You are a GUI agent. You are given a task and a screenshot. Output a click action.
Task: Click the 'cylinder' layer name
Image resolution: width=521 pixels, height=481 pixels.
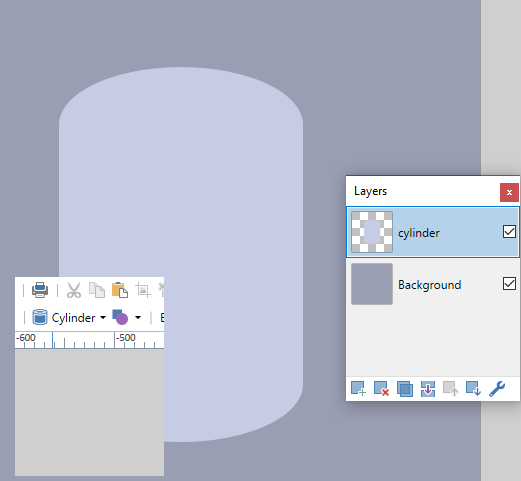point(419,233)
